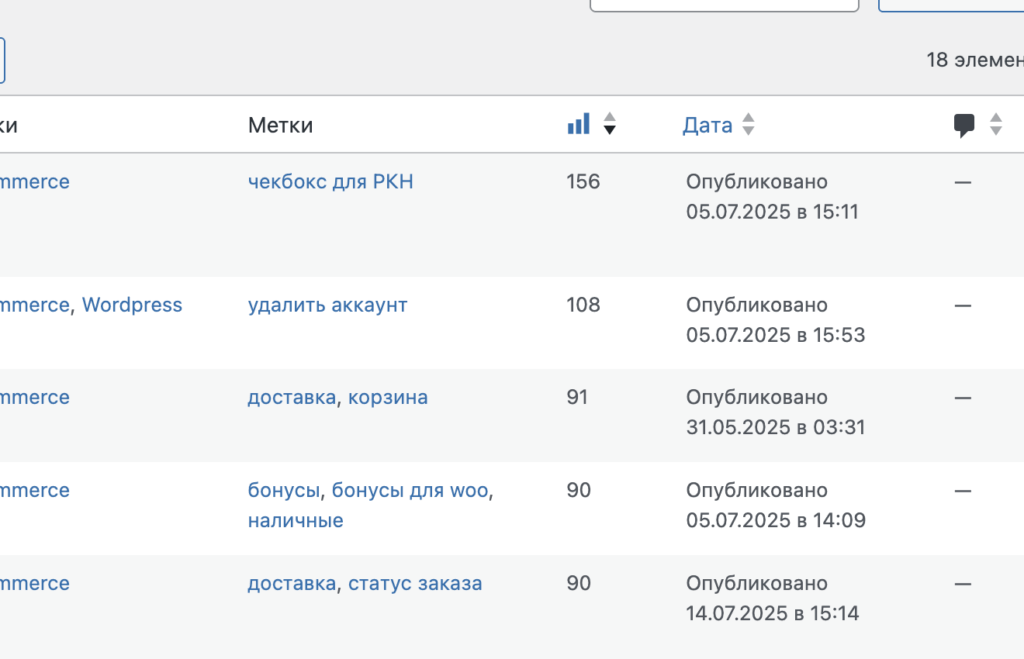Select the view count 108
The image size is (1024, 659).
583,305
